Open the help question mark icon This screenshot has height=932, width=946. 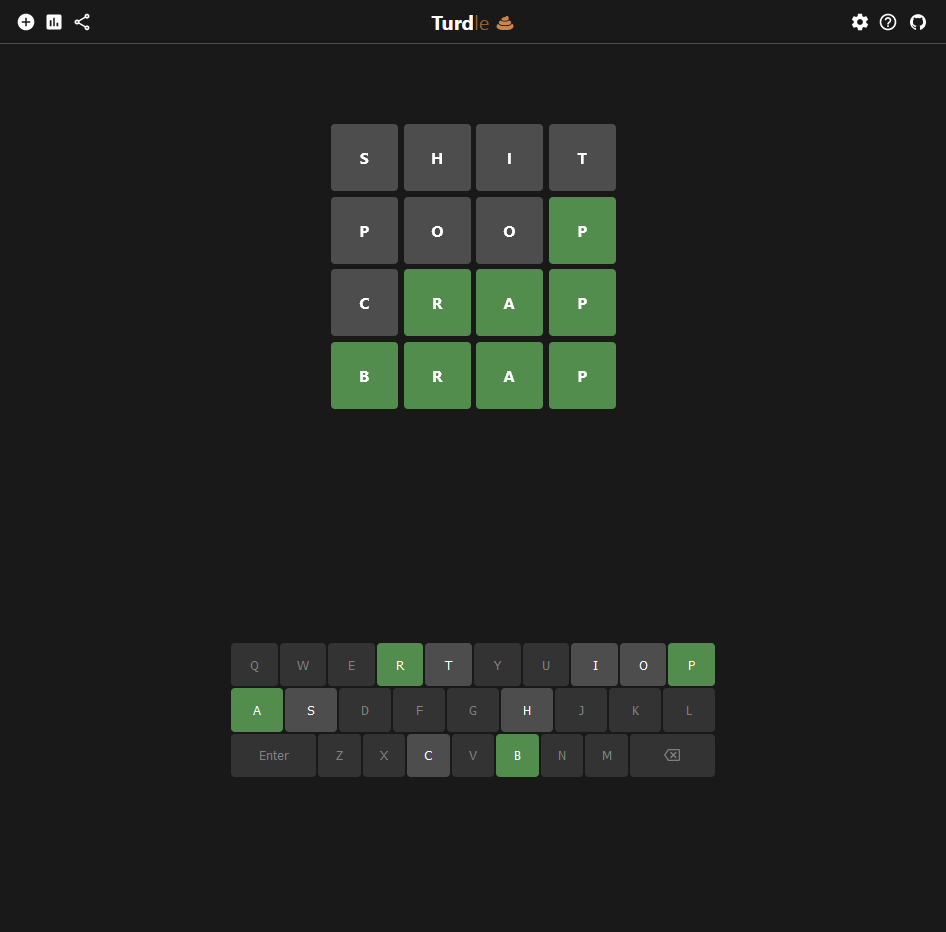point(888,22)
